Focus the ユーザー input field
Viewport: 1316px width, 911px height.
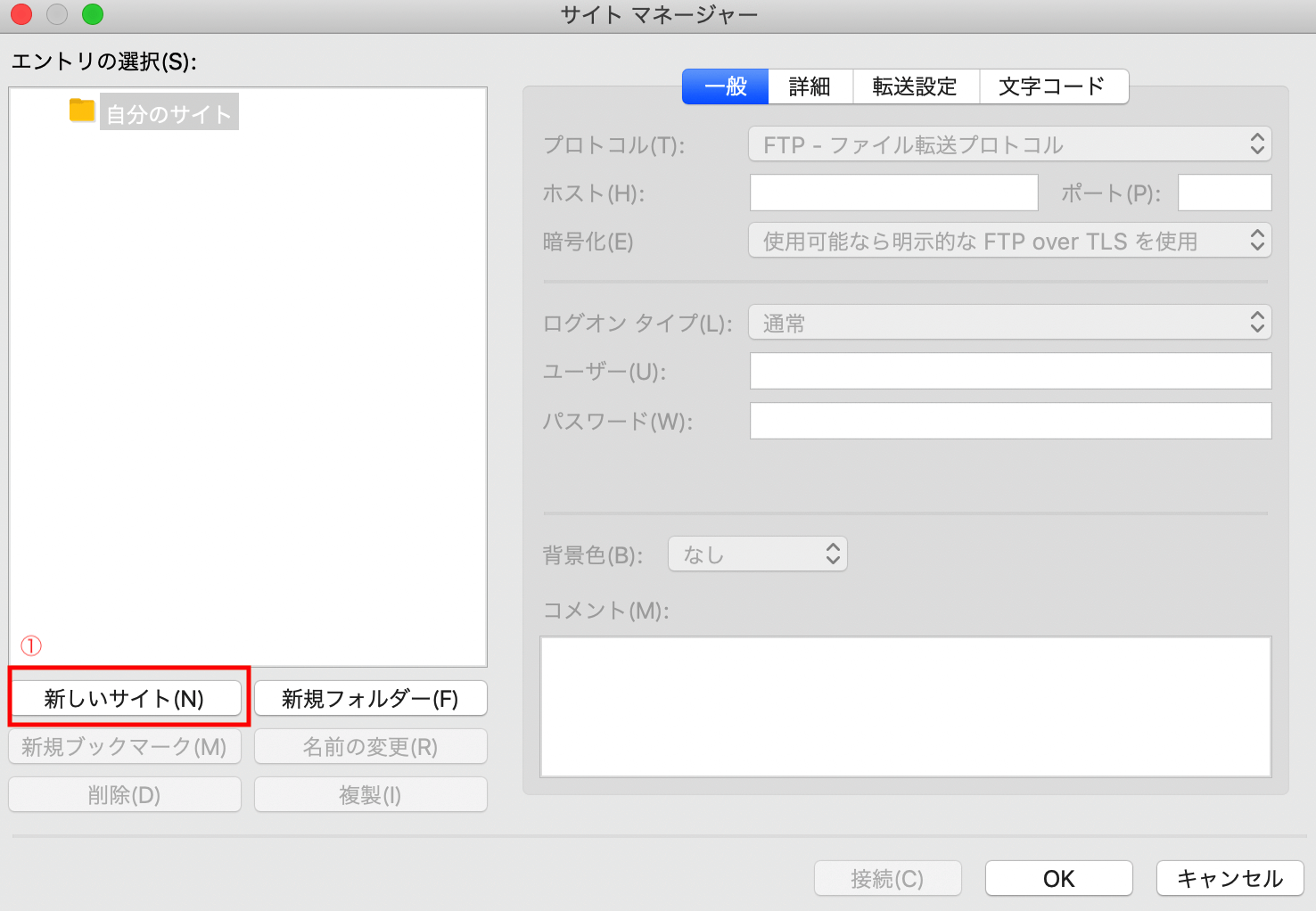[1011, 371]
